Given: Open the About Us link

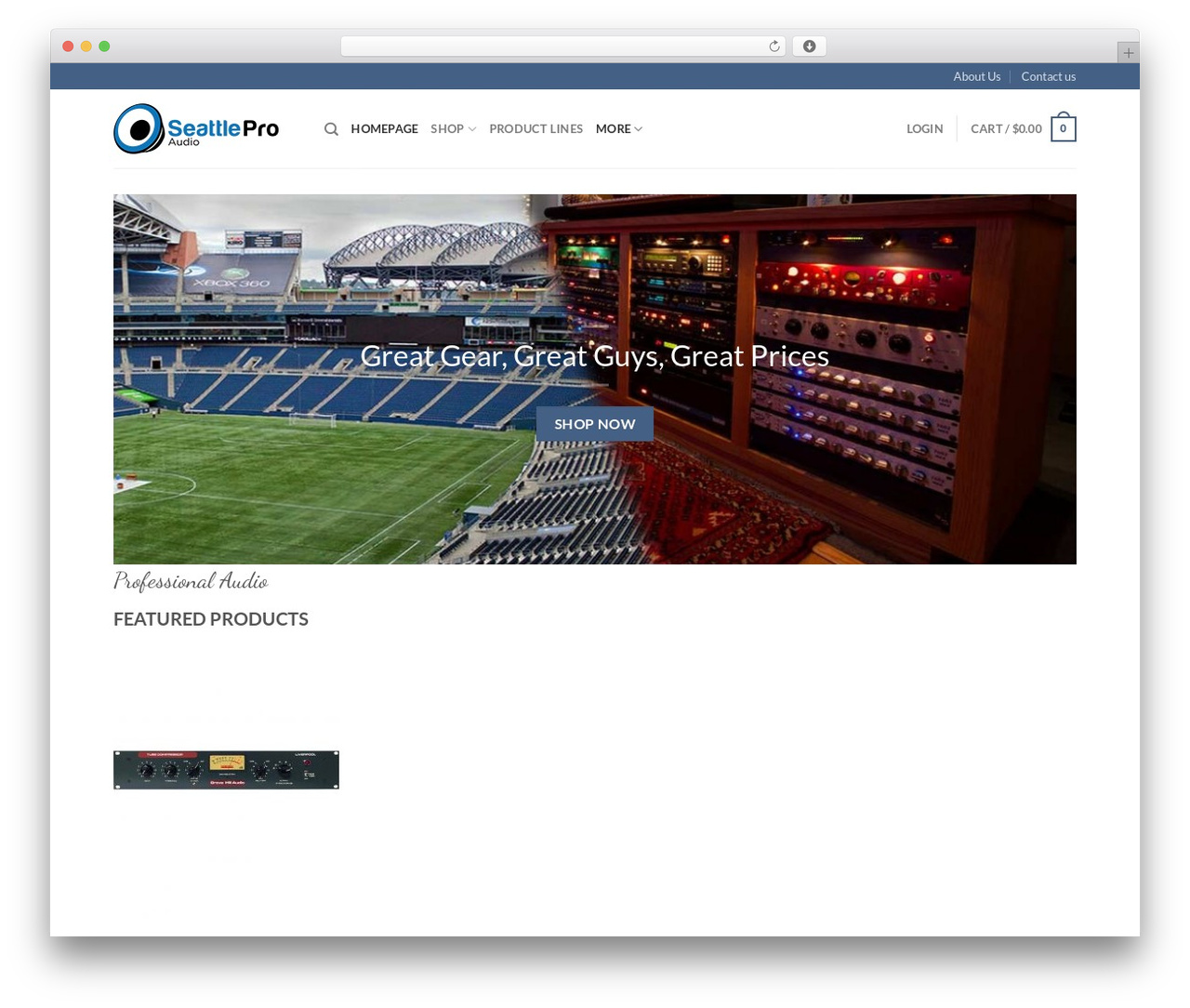Looking at the screenshot, I should point(977,76).
